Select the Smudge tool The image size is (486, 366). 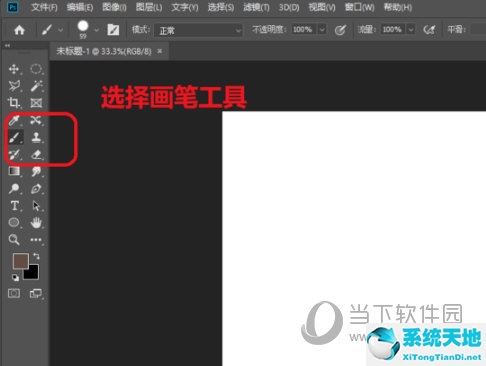(36, 171)
